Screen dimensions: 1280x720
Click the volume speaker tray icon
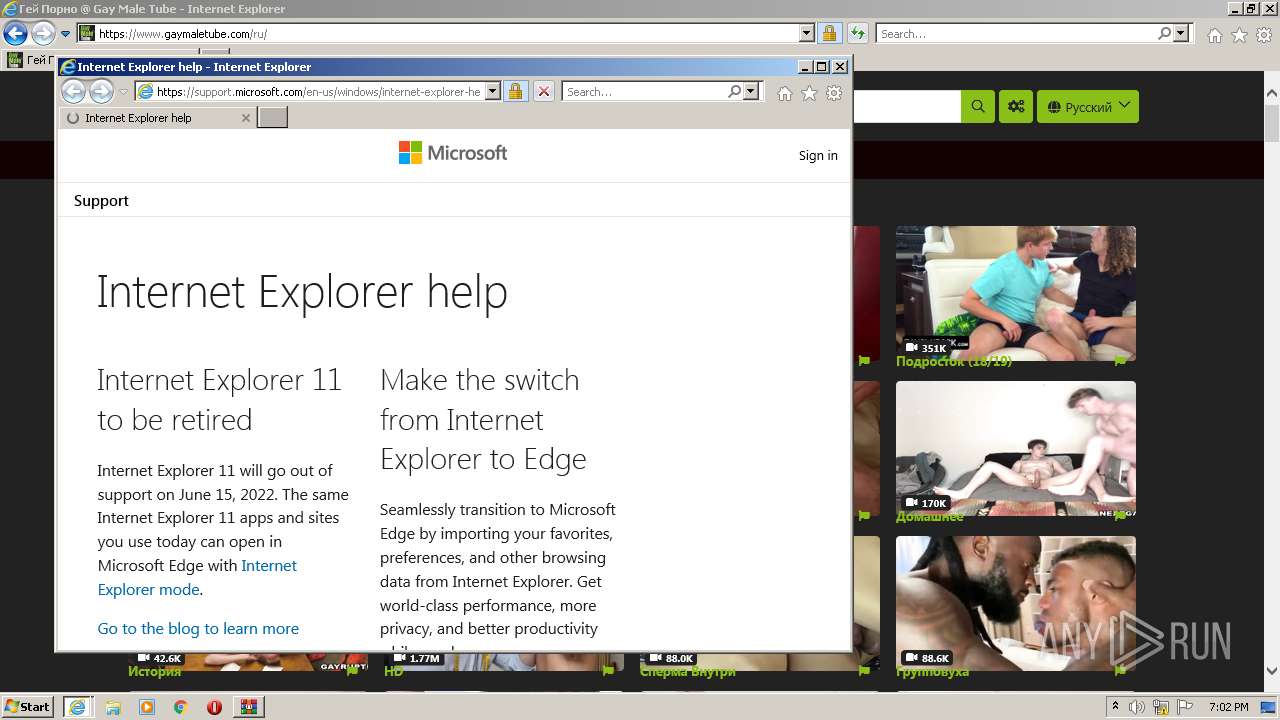1138,707
